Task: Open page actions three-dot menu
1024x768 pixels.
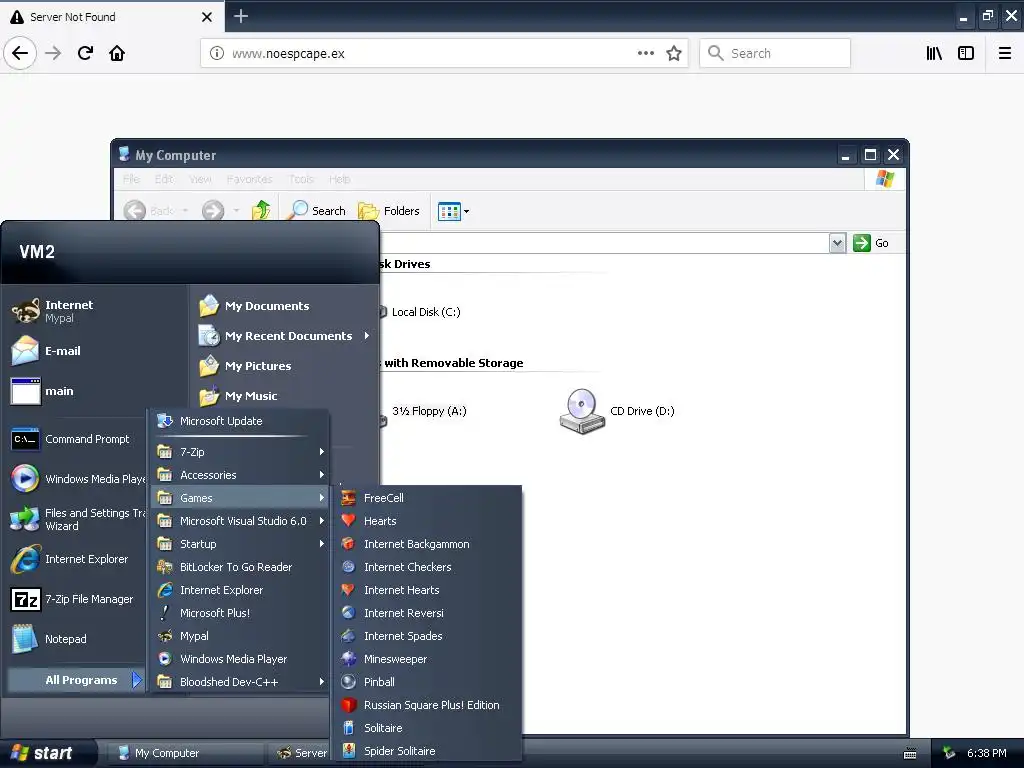Action: 646,54
